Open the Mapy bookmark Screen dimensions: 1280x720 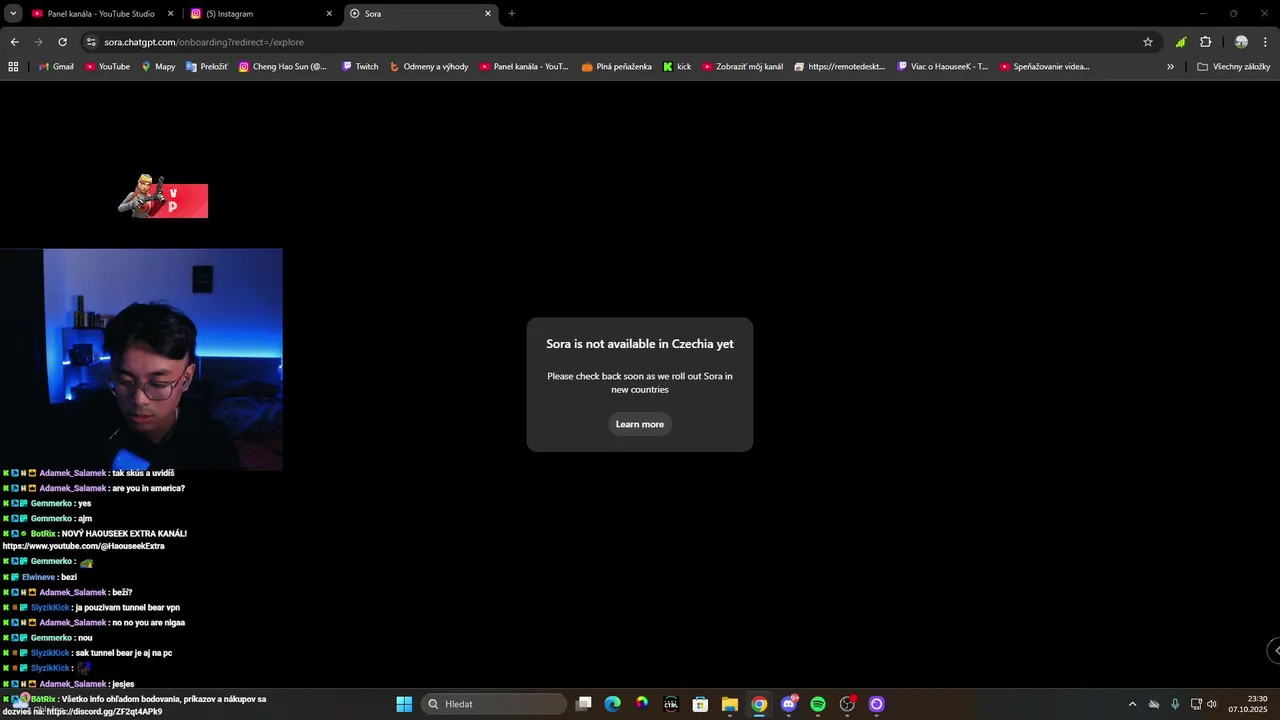point(158,67)
